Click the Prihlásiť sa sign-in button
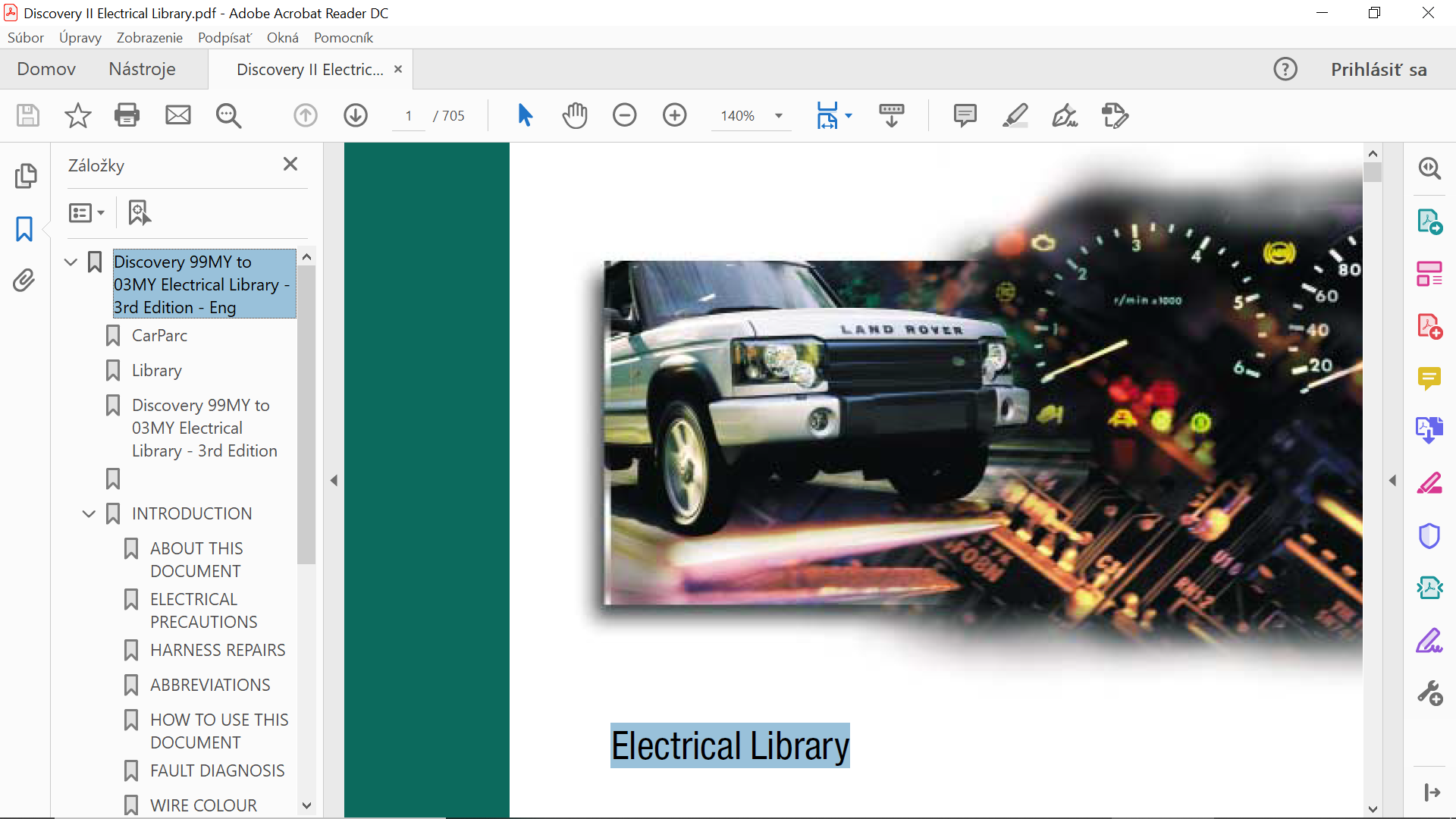This screenshot has width=1456, height=819. [x=1378, y=70]
